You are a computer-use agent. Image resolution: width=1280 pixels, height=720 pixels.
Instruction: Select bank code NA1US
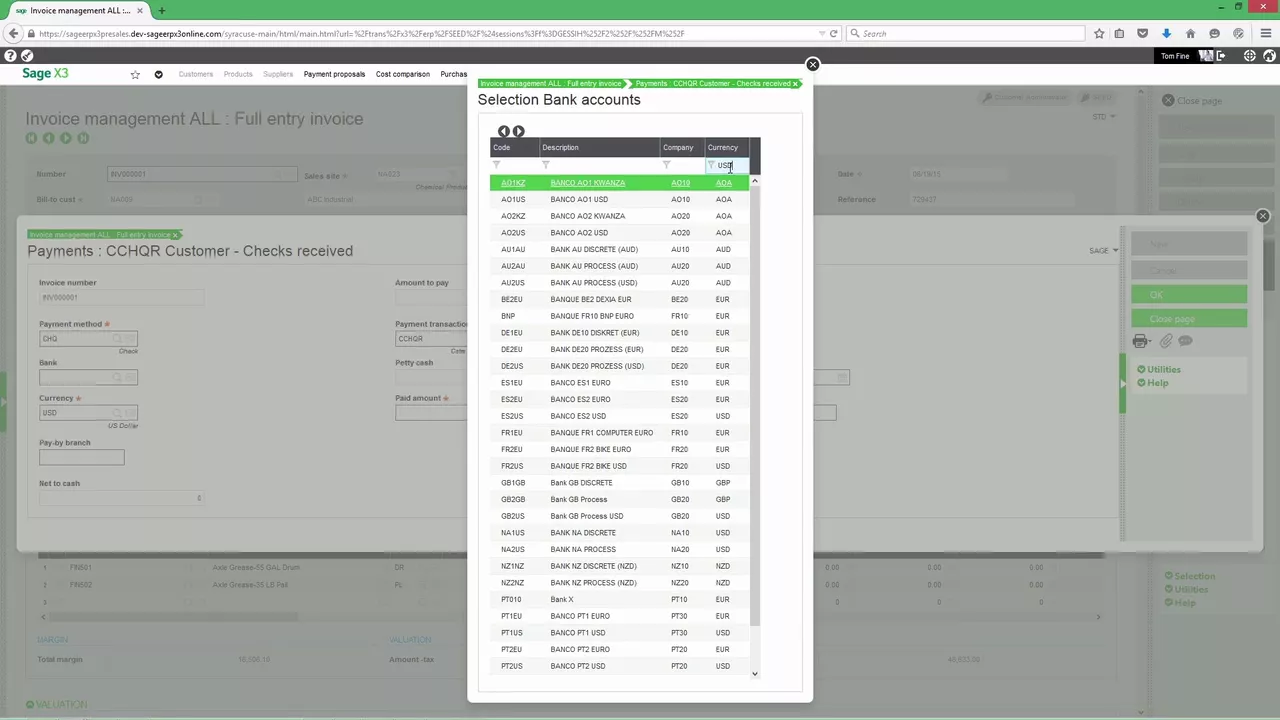[512, 533]
